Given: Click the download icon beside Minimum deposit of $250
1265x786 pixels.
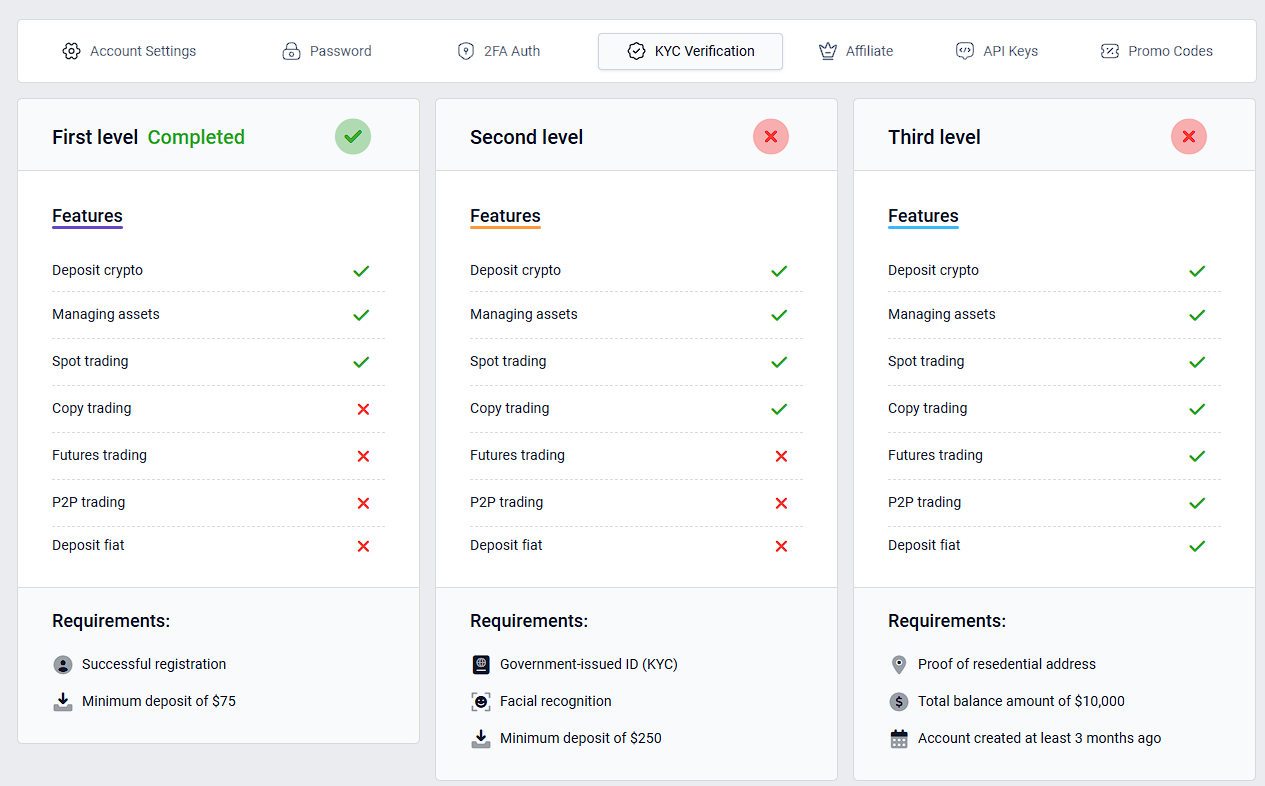Looking at the screenshot, I should pyautogui.click(x=481, y=739).
